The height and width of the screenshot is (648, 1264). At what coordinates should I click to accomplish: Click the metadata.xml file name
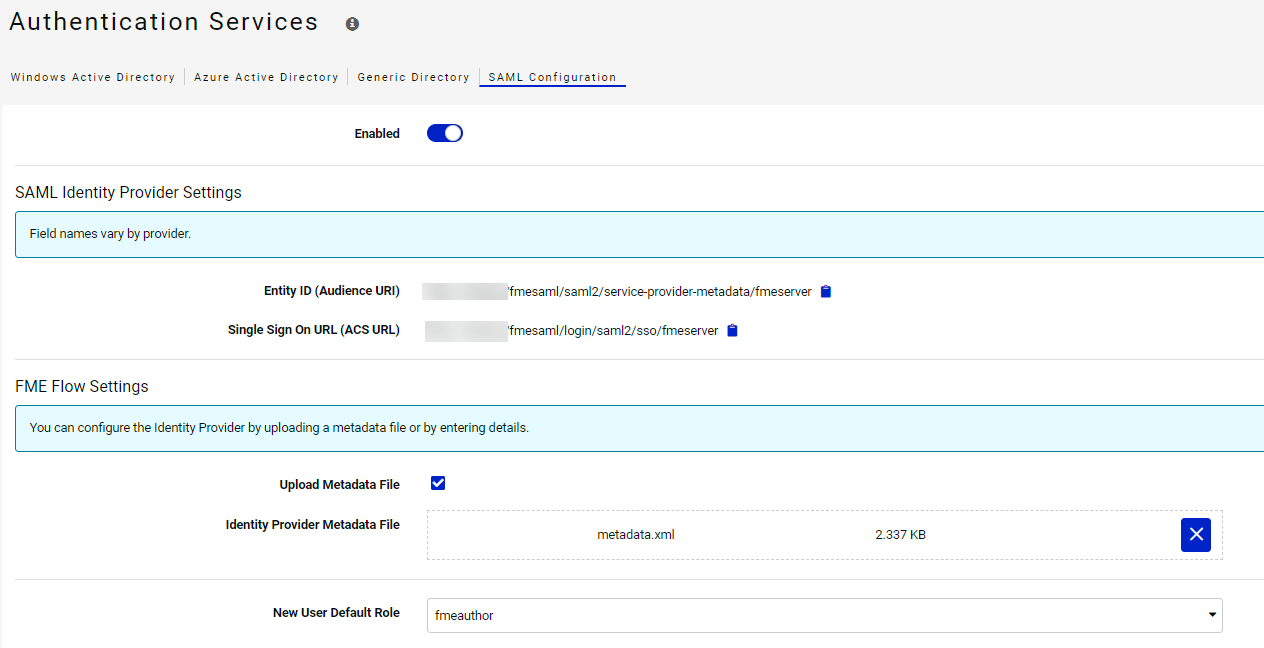click(635, 534)
